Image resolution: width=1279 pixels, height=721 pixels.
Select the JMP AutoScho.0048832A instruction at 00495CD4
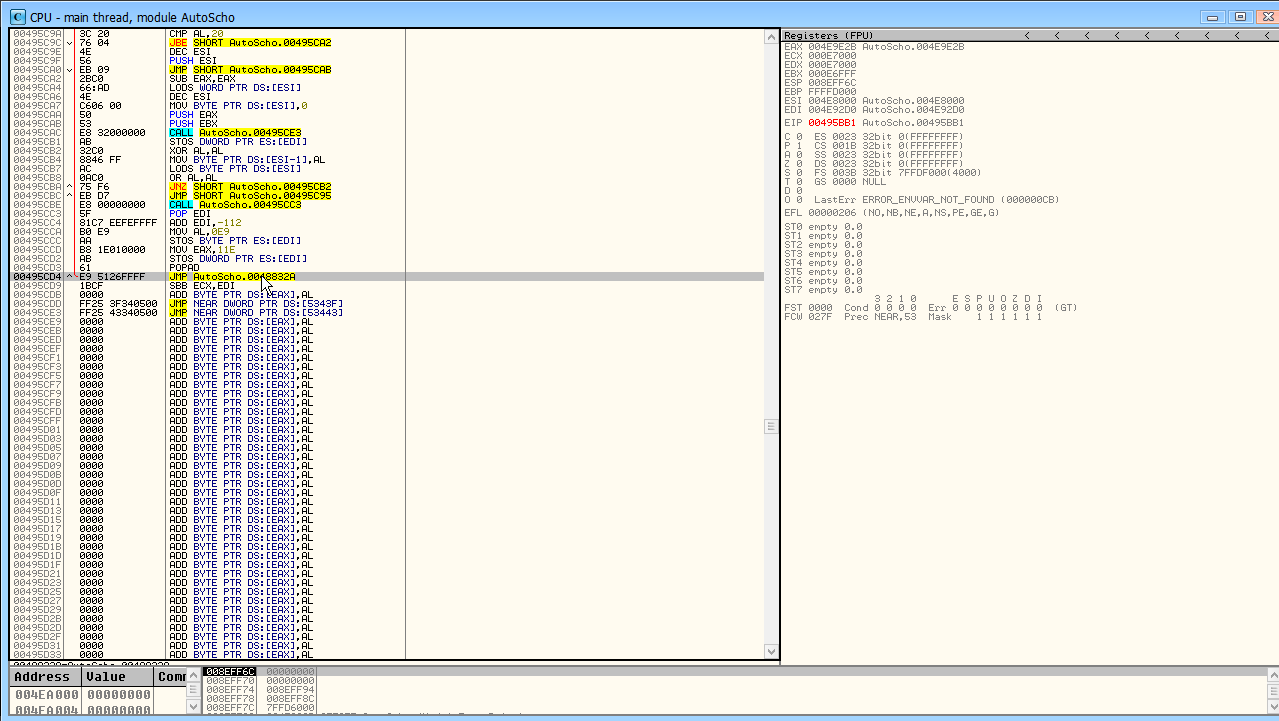pyautogui.click(x=232, y=276)
